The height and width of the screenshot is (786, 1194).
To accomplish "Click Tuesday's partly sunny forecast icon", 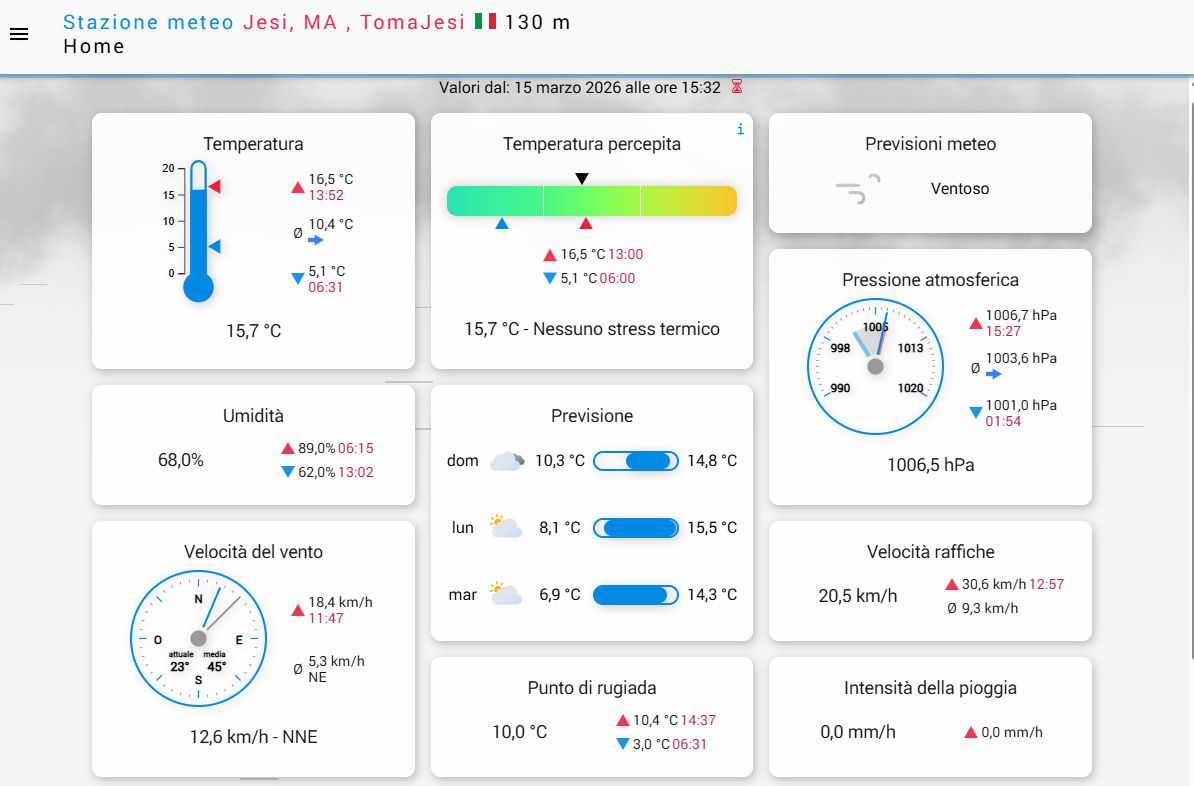I will tap(506, 594).
